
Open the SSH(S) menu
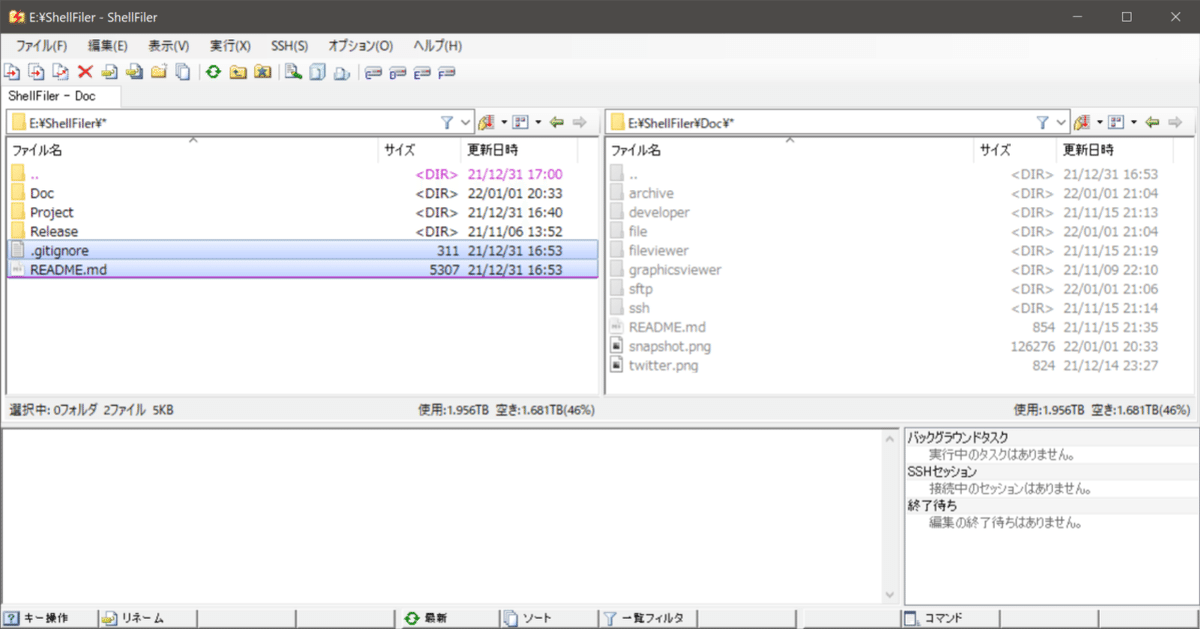pos(289,45)
